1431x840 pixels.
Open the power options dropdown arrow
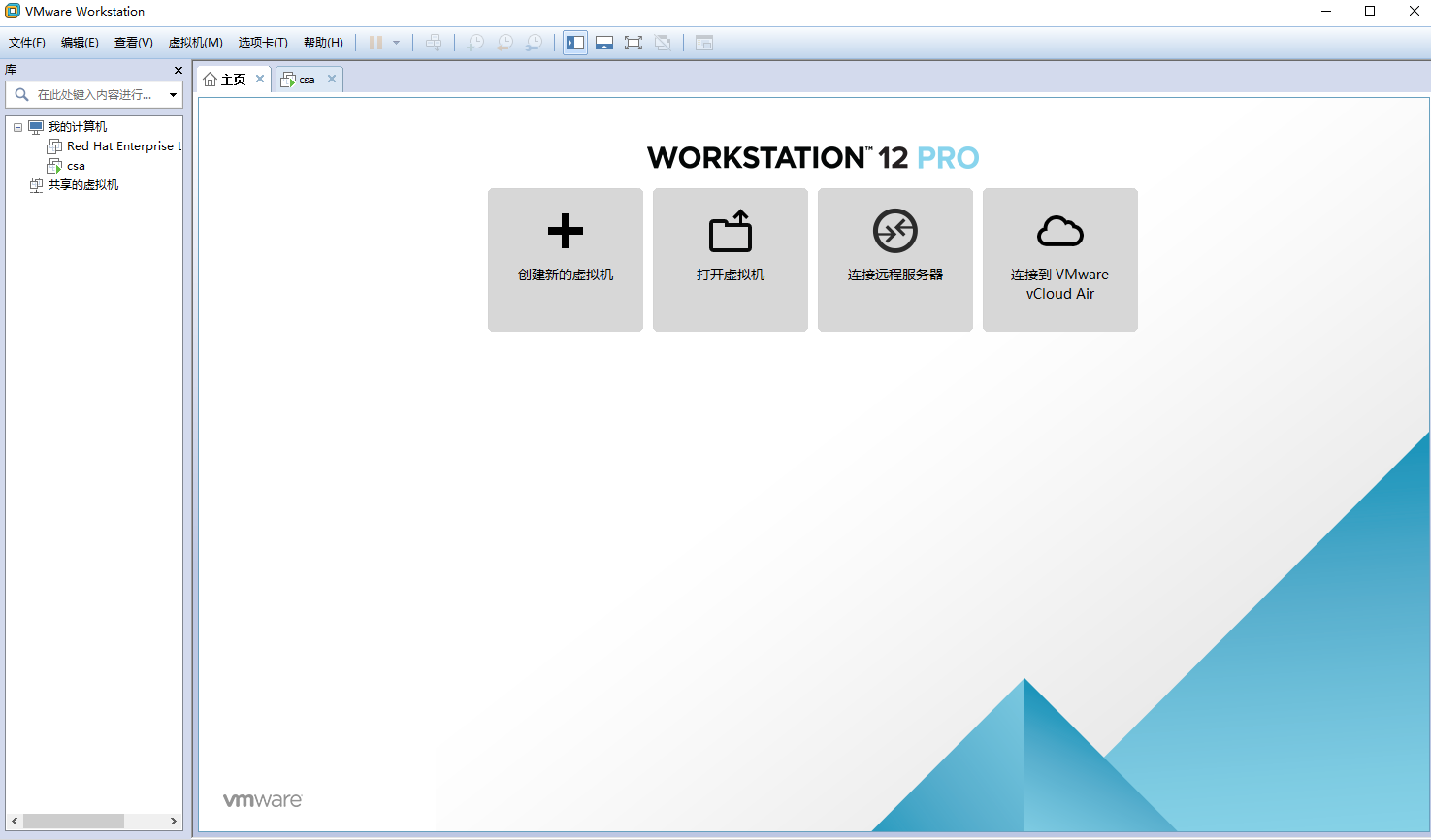(x=396, y=43)
